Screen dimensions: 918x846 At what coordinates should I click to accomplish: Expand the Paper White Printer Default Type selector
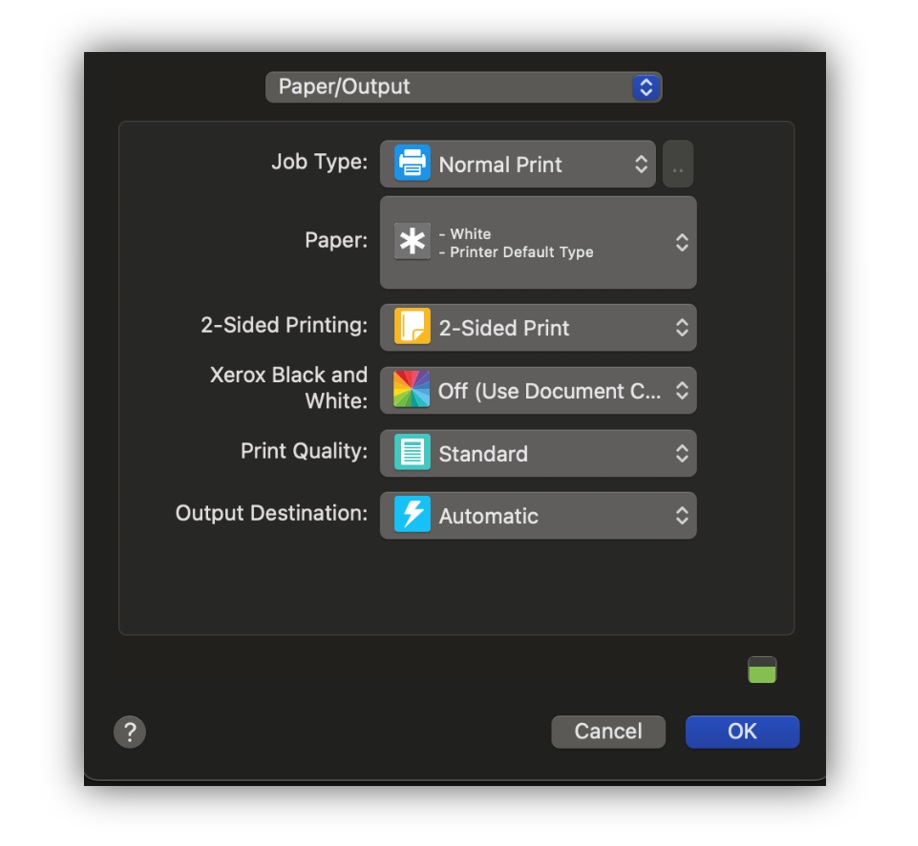[538, 242]
